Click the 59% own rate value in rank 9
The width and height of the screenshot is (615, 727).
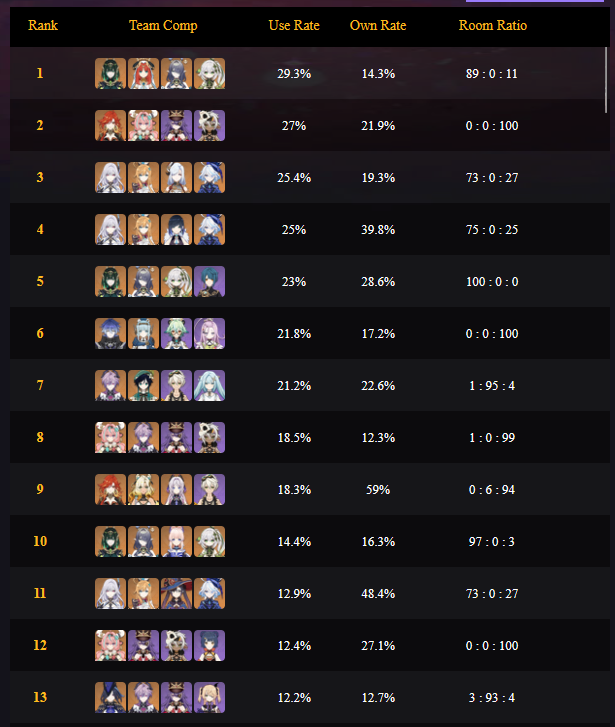pos(378,489)
